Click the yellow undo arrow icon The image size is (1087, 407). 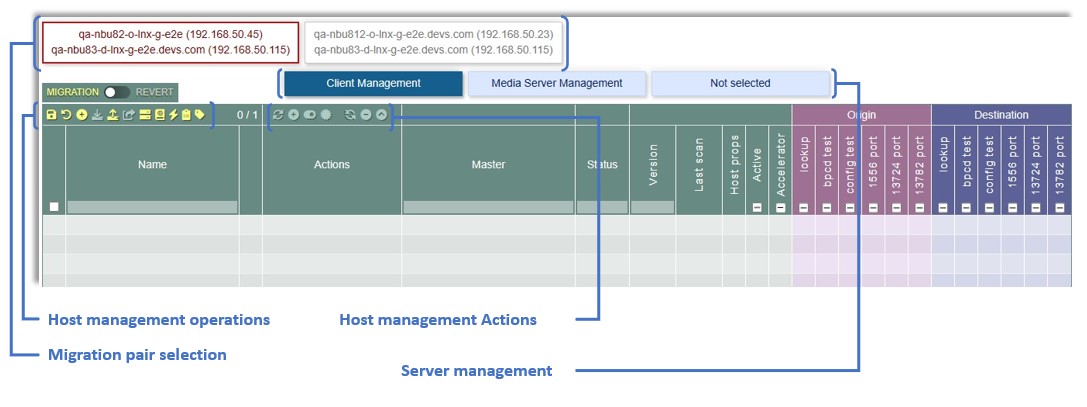coord(66,115)
